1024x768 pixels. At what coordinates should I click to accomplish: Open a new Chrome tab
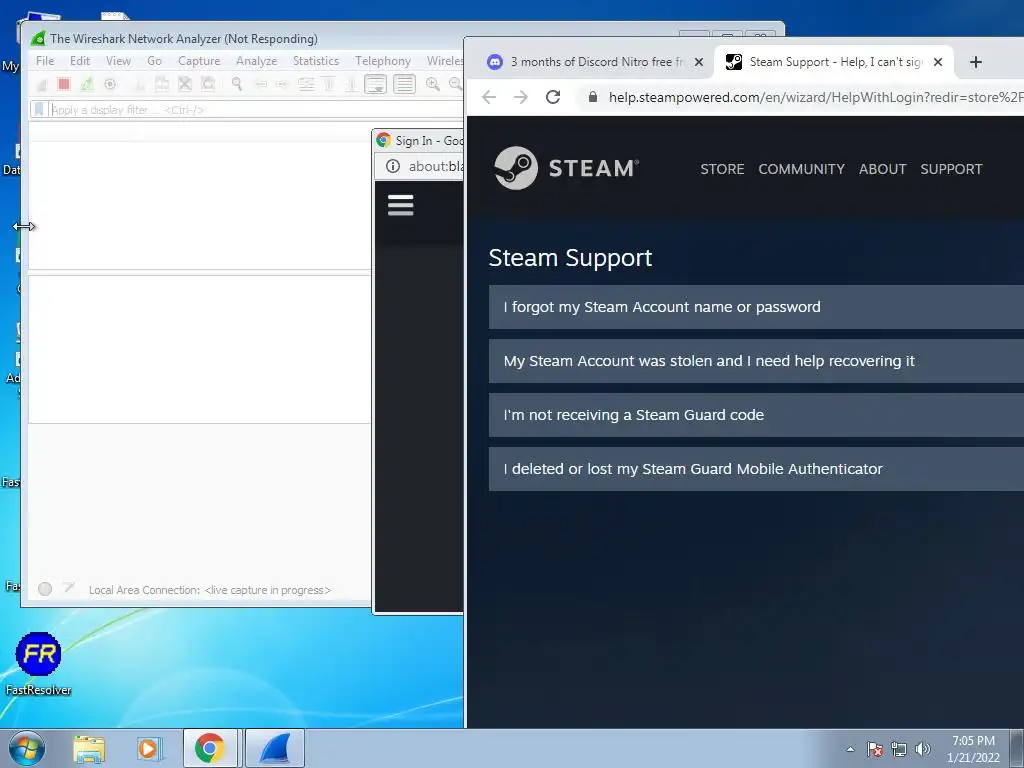click(x=976, y=62)
